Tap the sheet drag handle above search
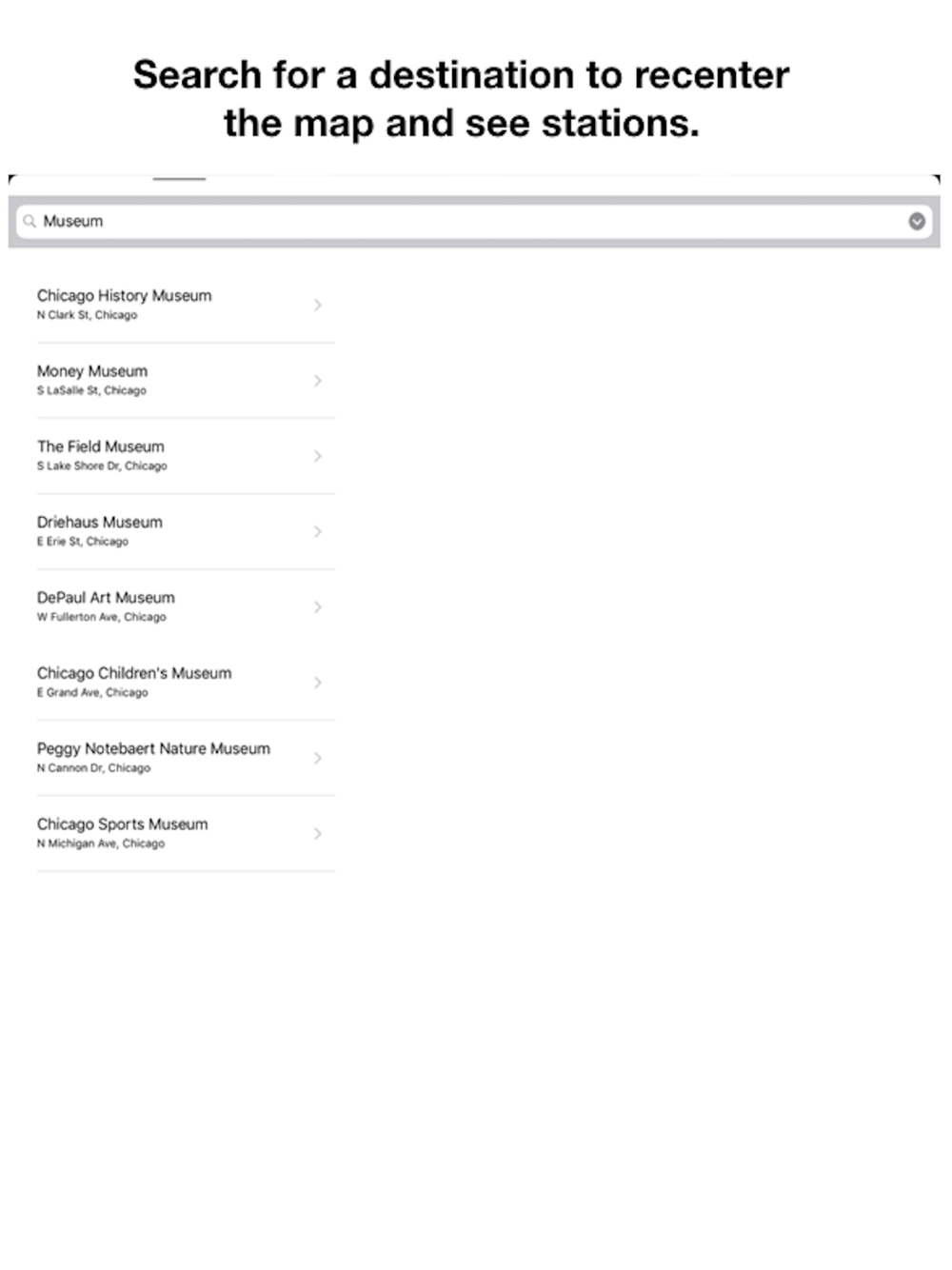 (179, 178)
